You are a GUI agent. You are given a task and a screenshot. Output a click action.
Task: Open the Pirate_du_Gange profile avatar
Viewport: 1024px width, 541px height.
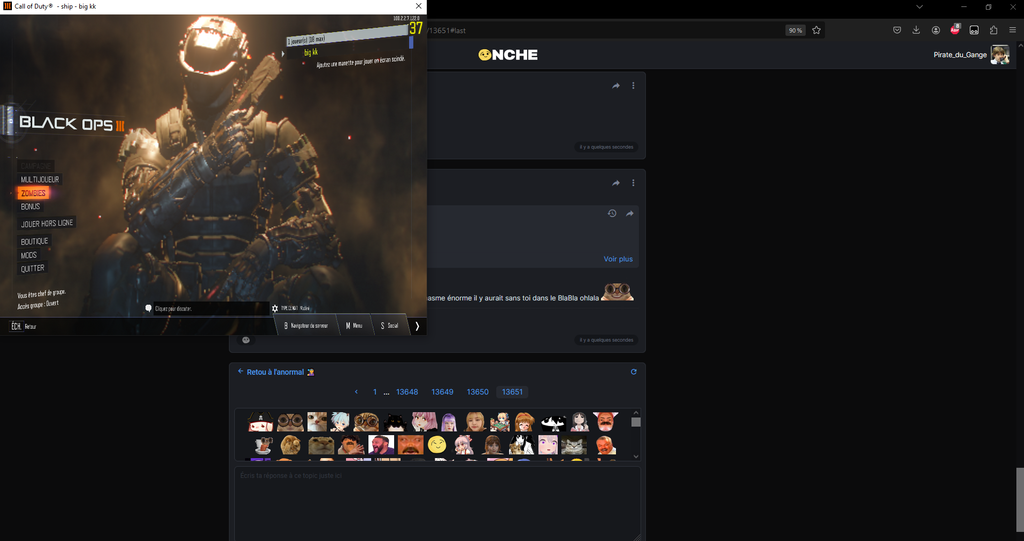click(x=999, y=55)
